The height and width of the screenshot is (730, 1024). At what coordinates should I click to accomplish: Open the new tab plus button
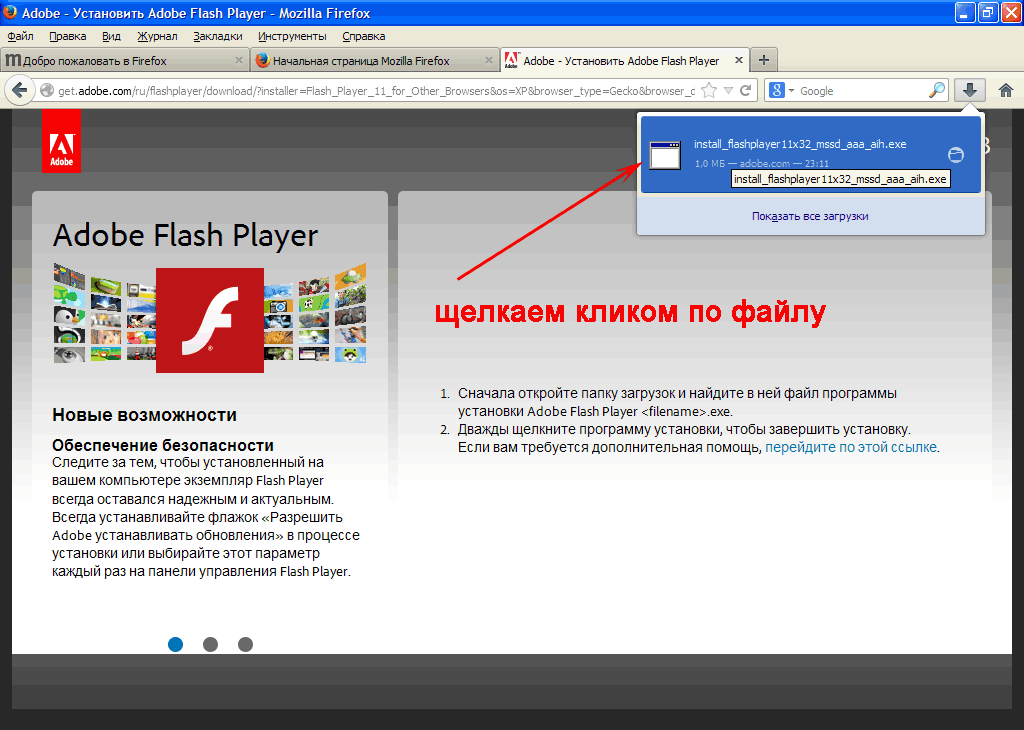pos(763,60)
